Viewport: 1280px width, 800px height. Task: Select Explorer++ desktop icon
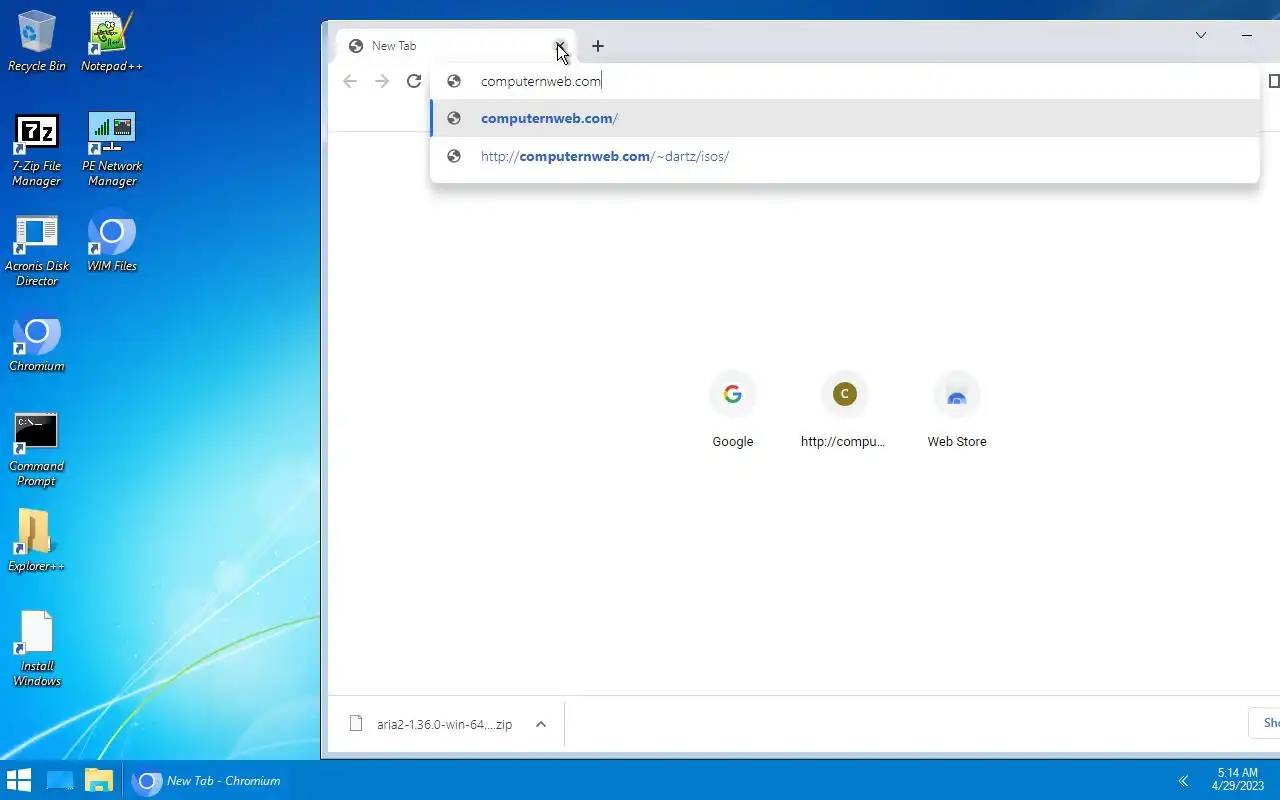pos(37,541)
